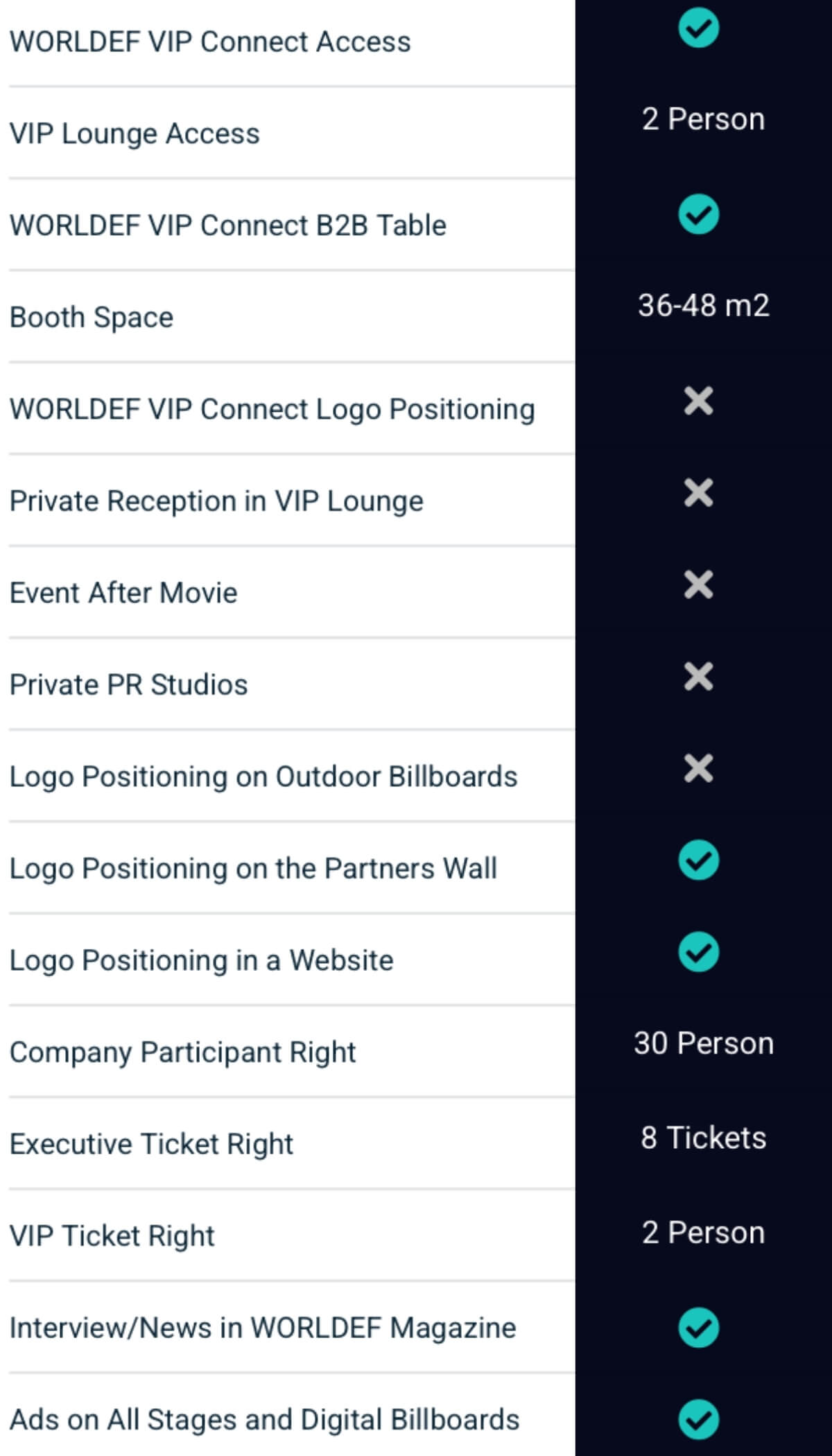Image resolution: width=832 pixels, height=1456 pixels.
Task: Click the checkmark for Logo Positioning in a Website
Action: tap(698, 953)
